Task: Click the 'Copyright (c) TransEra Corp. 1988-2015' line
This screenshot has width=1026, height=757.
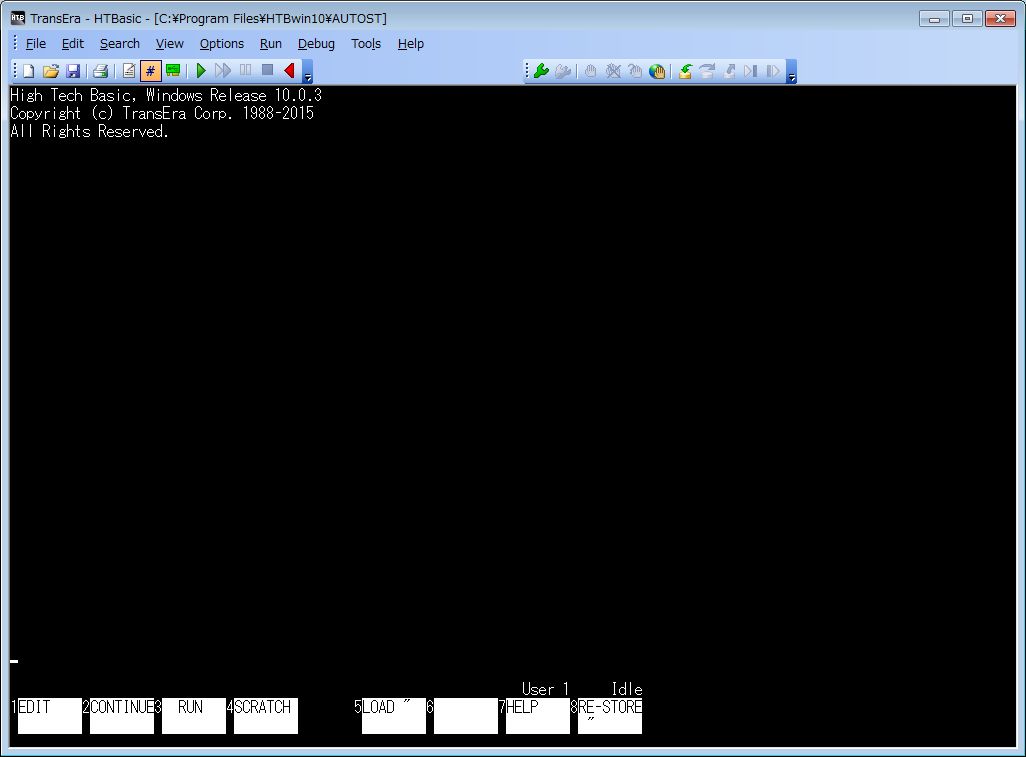Action: point(162,113)
